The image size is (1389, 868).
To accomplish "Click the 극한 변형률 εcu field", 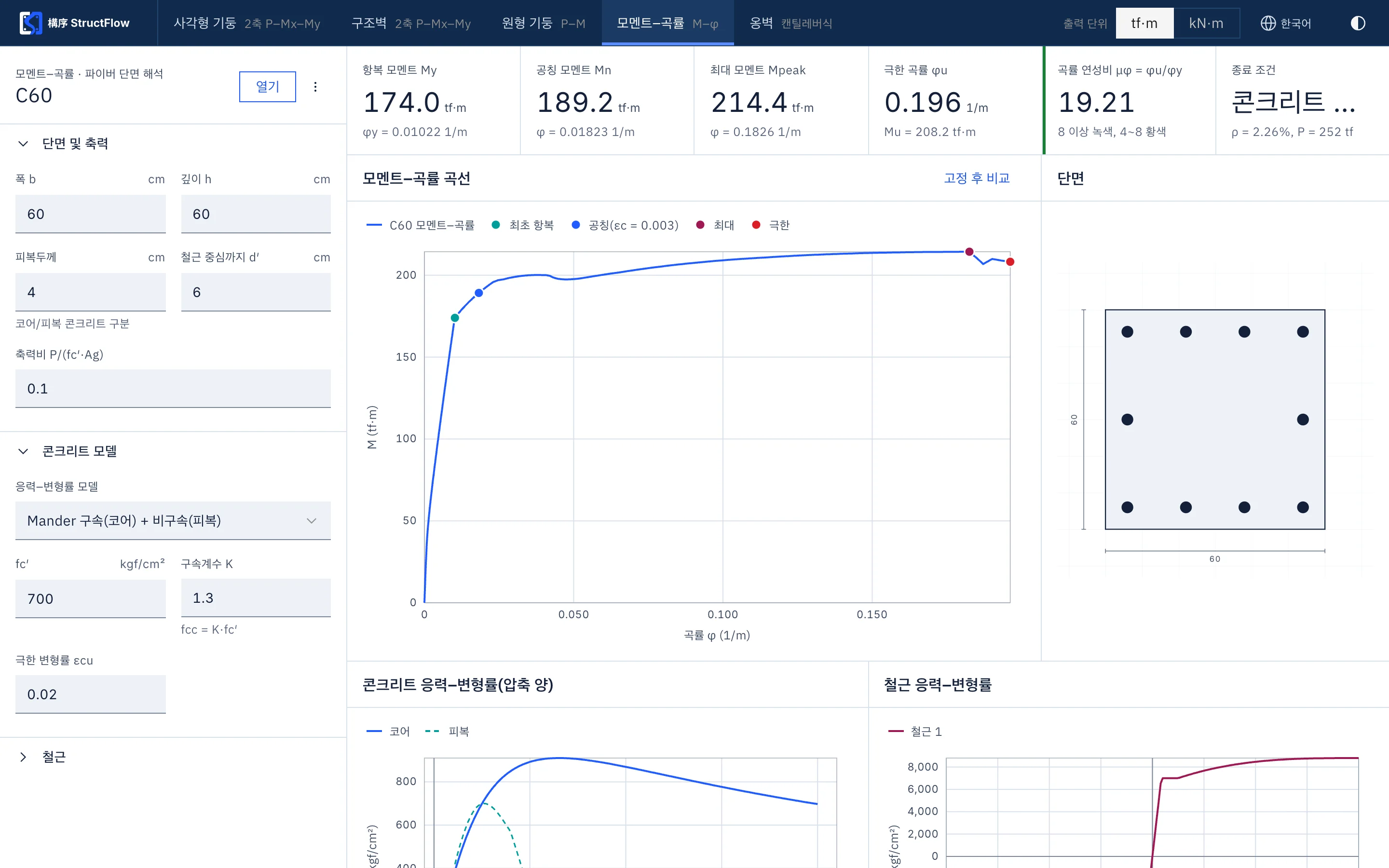I will click(91, 694).
